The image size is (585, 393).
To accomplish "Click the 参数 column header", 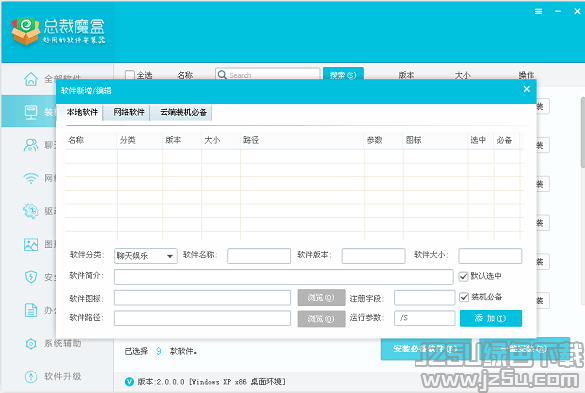I will click(383, 140).
